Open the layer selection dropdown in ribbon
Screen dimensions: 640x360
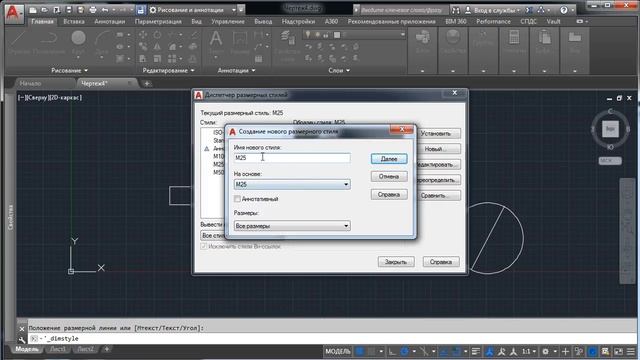(x=402, y=35)
